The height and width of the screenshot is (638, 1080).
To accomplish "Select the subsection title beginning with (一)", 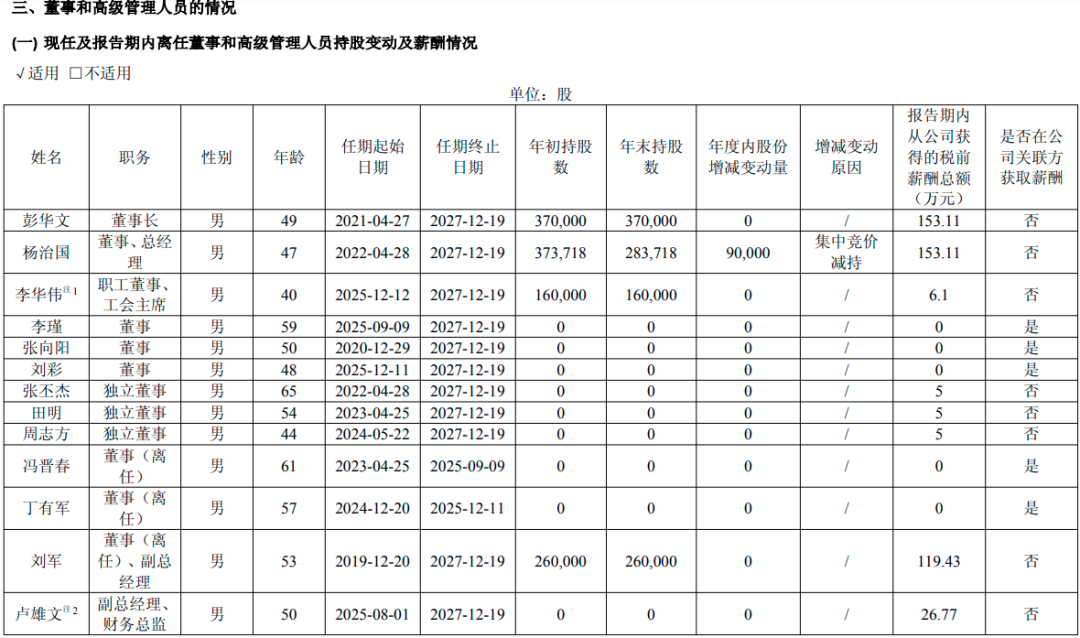I will (x=245, y=43).
